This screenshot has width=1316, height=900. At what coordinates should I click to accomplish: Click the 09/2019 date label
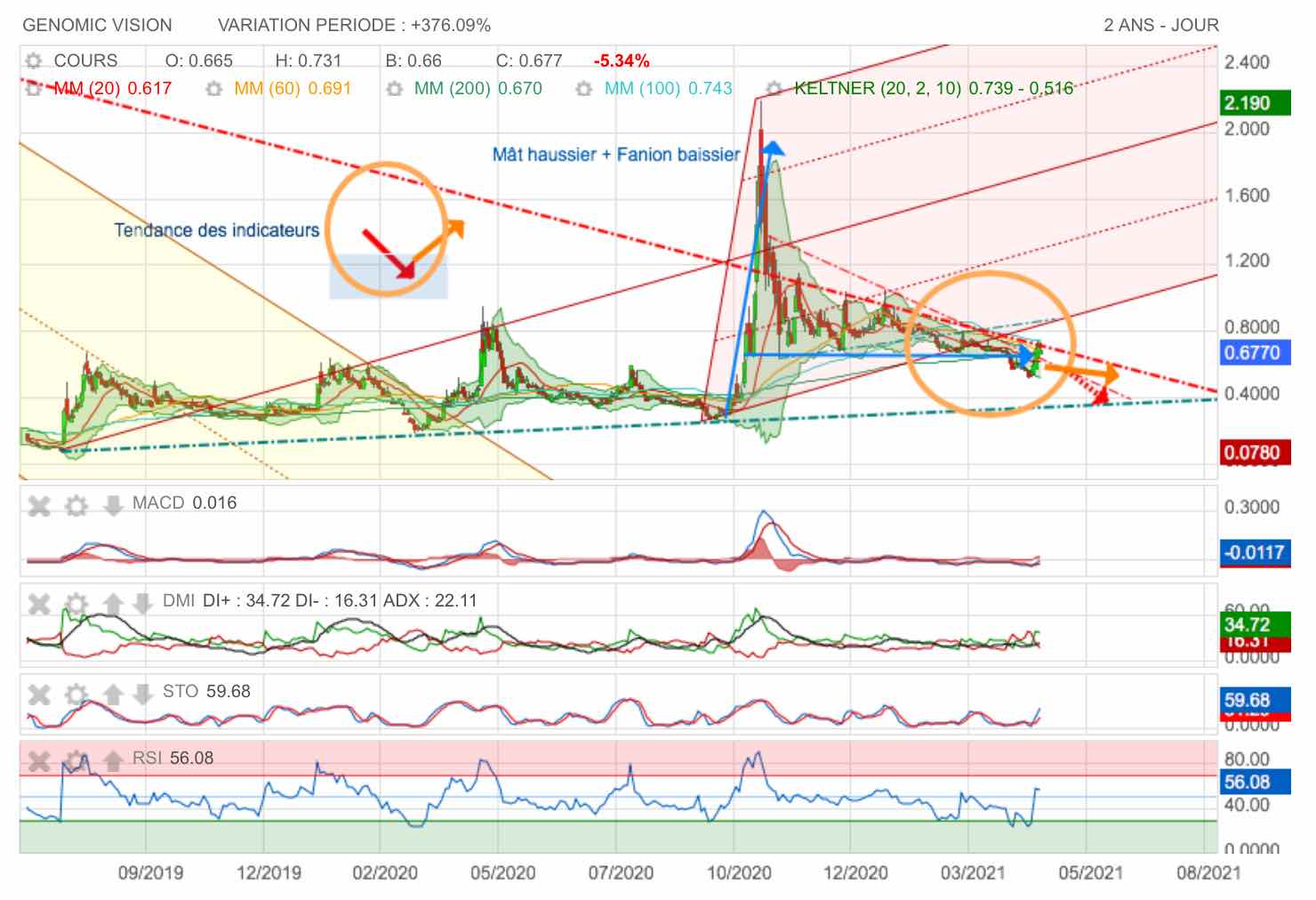pyautogui.click(x=150, y=872)
